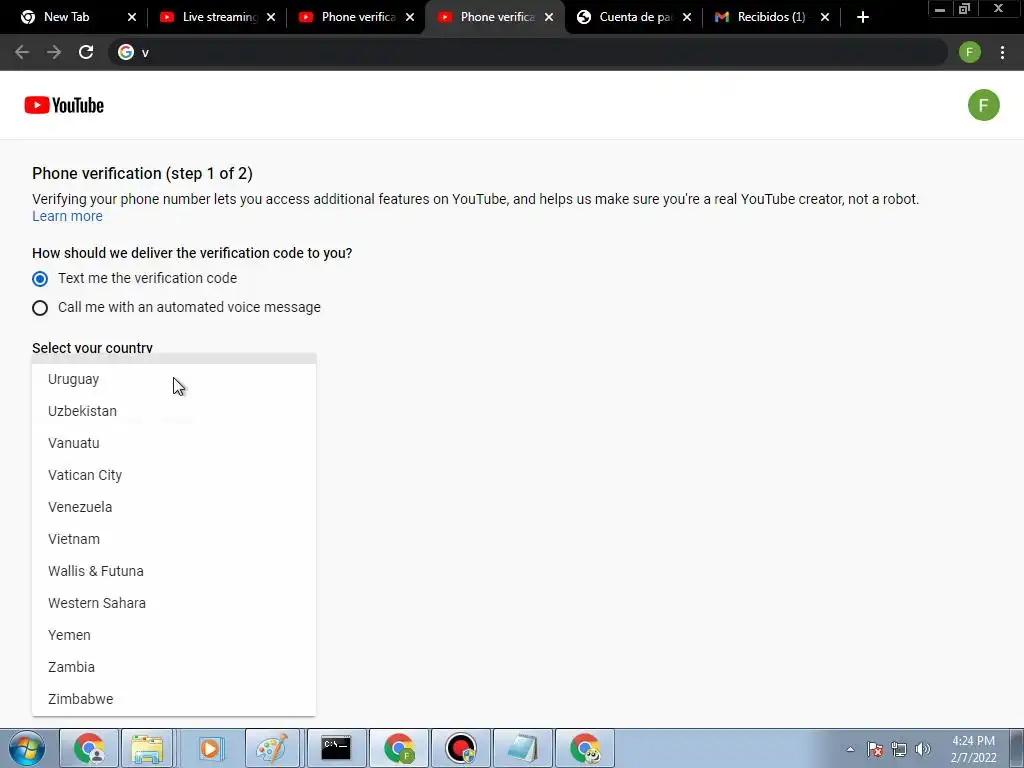The width and height of the screenshot is (1024, 768).
Task: Select Call me with automated voice message
Action: [x=40, y=308]
